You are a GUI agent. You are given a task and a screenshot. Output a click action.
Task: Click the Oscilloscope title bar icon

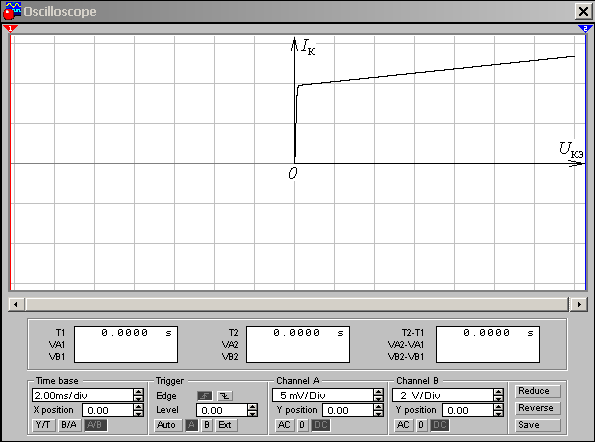pyautogui.click(x=11, y=11)
